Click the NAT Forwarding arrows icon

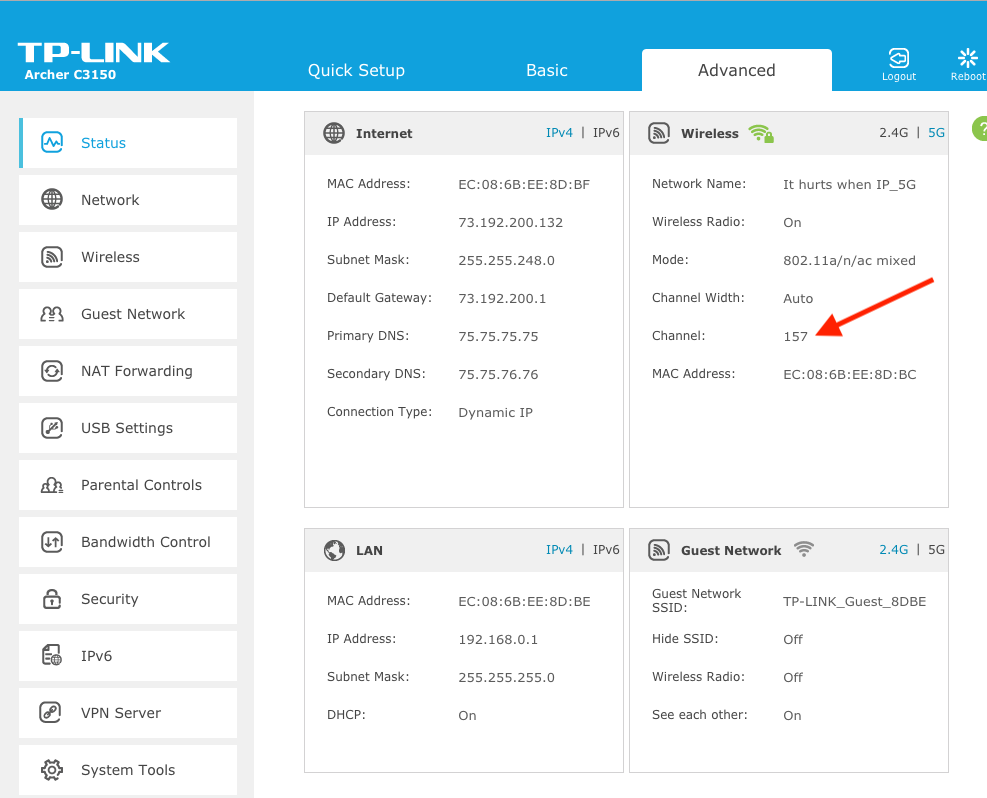tap(52, 371)
